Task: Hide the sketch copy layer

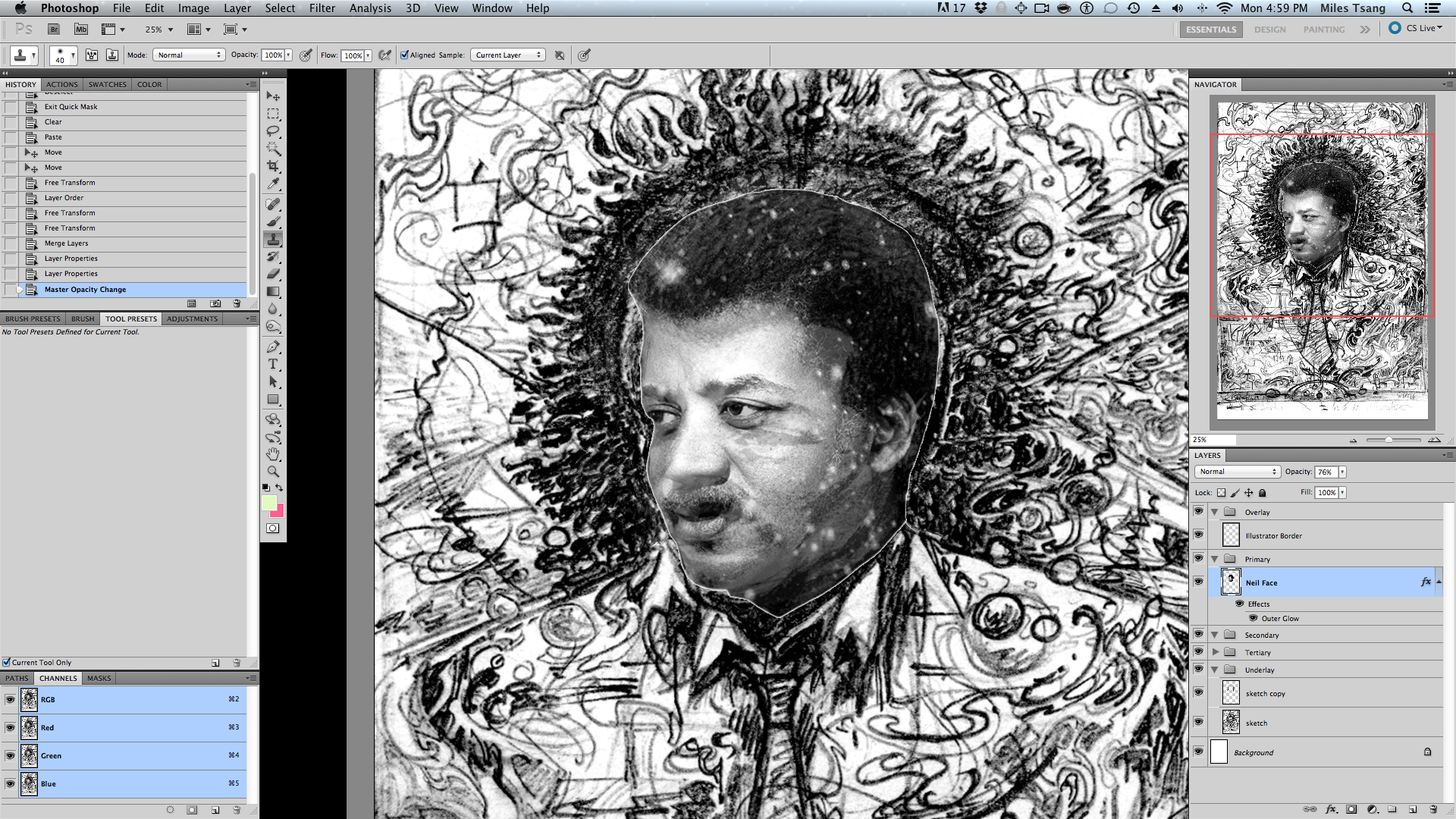Action: tap(1198, 692)
